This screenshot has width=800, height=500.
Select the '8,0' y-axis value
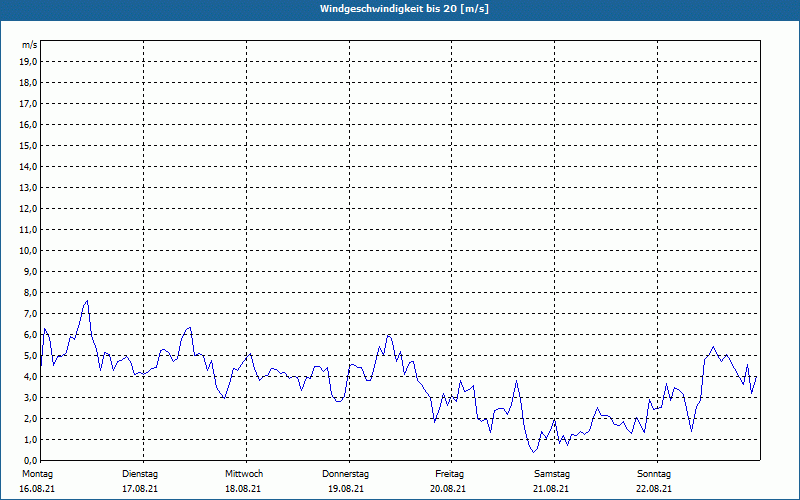click(30, 293)
